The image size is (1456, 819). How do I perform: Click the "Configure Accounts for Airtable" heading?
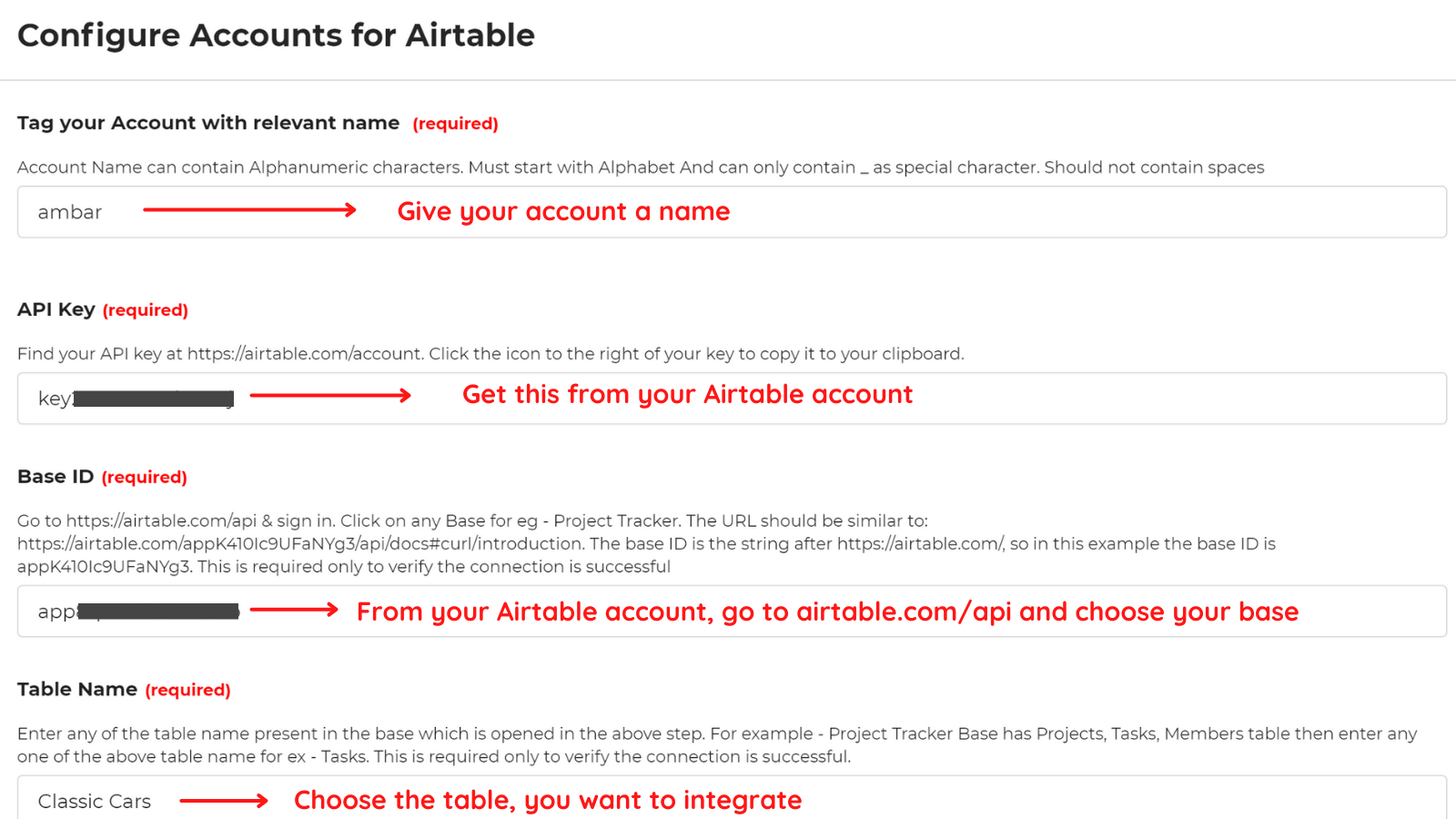[x=276, y=35]
